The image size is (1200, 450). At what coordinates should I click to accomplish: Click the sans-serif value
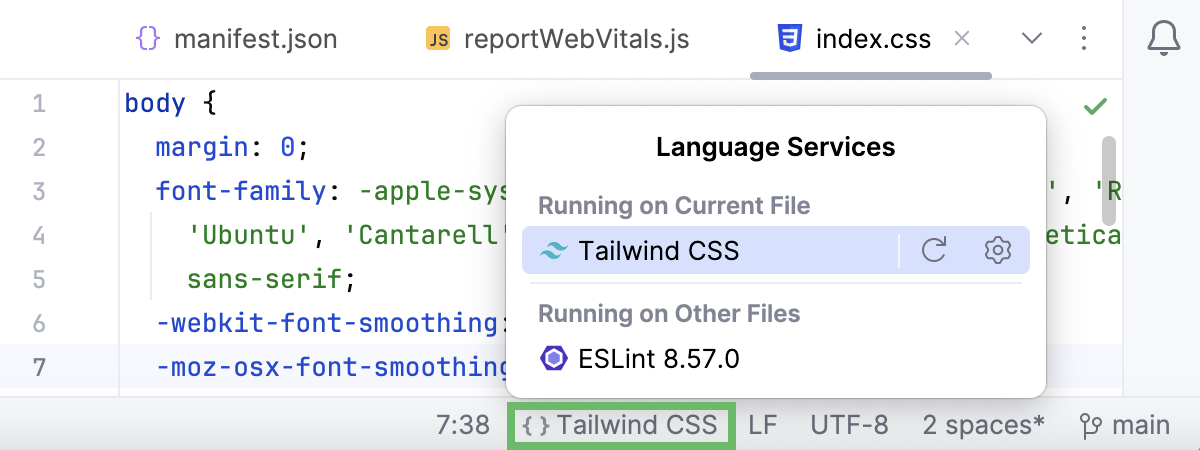(264, 279)
